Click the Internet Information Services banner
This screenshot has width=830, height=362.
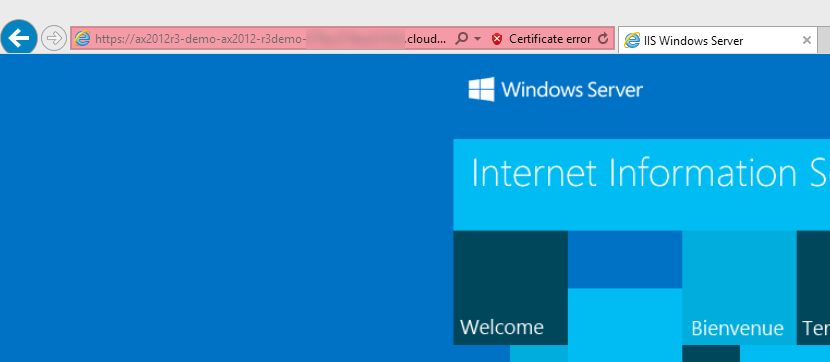tap(642, 185)
